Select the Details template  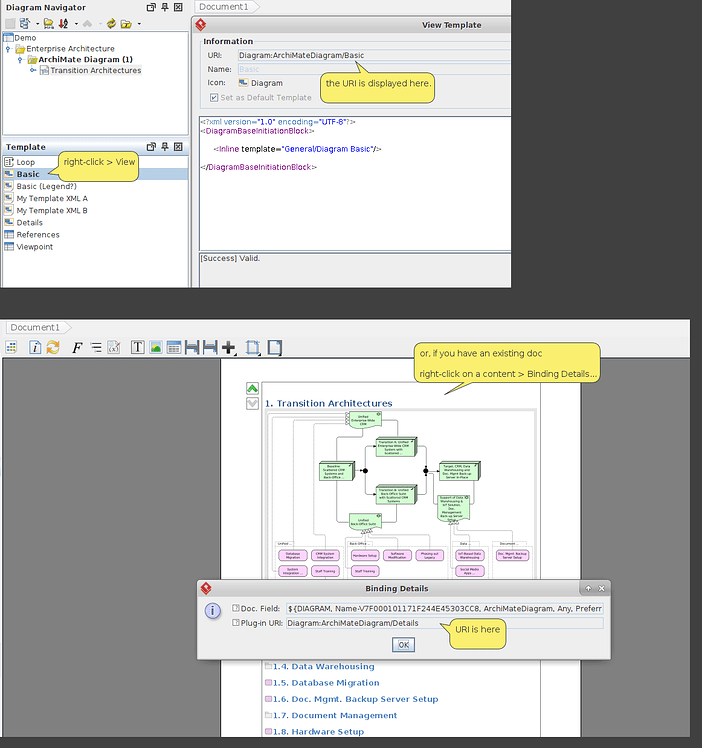tap(30, 223)
